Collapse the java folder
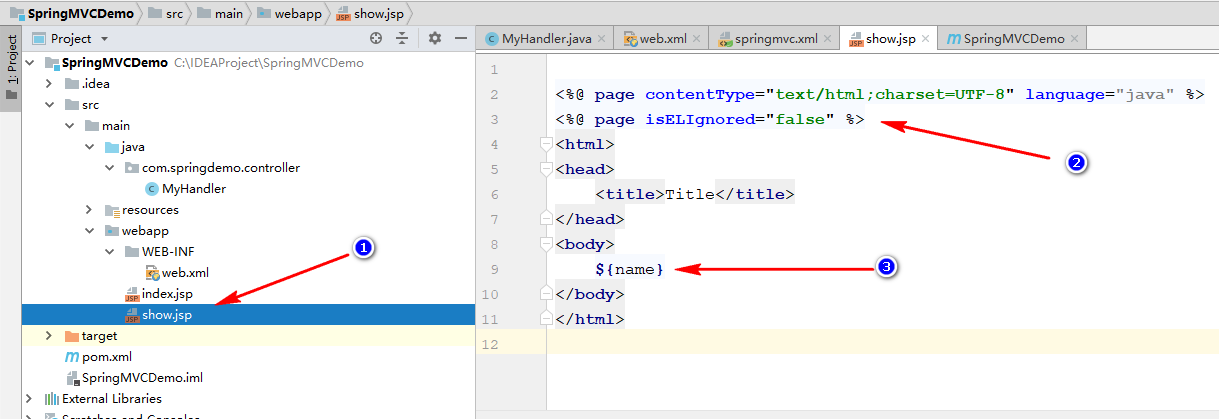The image size is (1219, 419). pyautogui.click(x=88, y=146)
